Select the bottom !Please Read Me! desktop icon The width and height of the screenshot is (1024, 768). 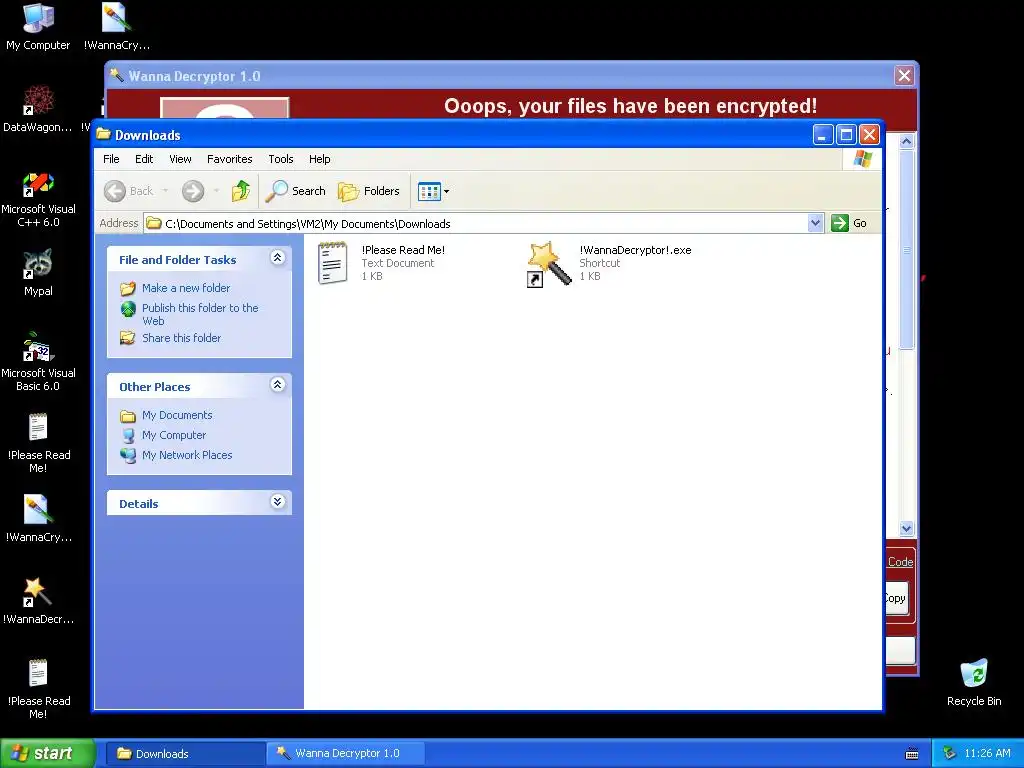tap(39, 690)
